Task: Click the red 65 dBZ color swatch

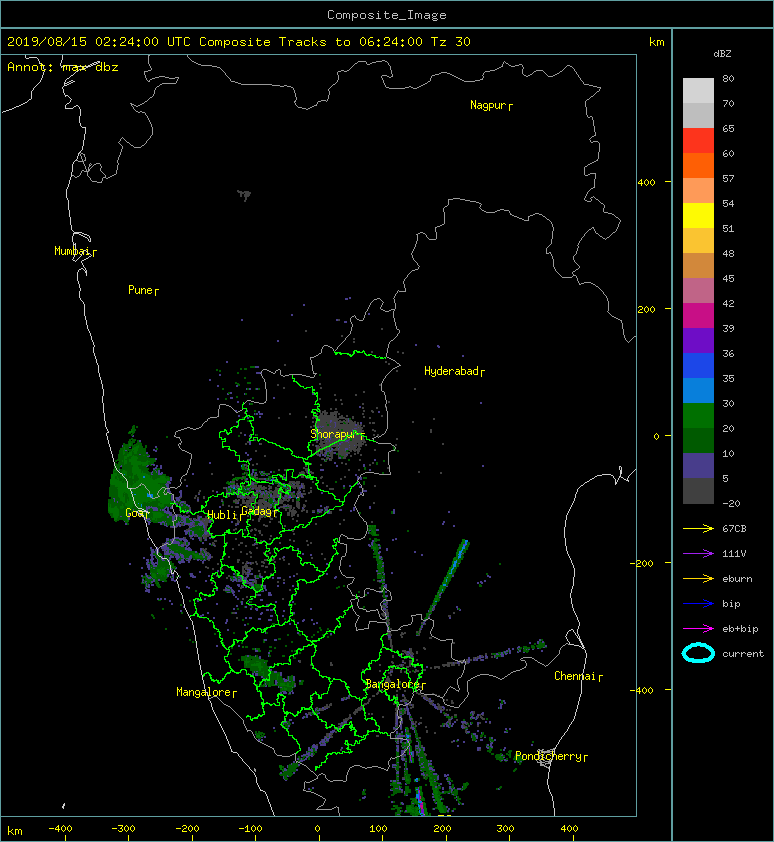Action: click(x=698, y=141)
